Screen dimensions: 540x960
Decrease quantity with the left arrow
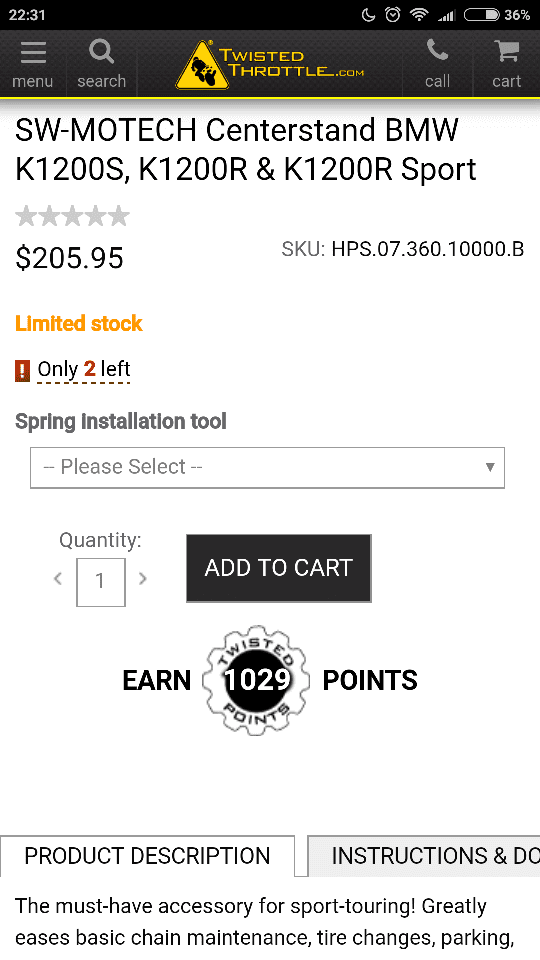(58, 578)
